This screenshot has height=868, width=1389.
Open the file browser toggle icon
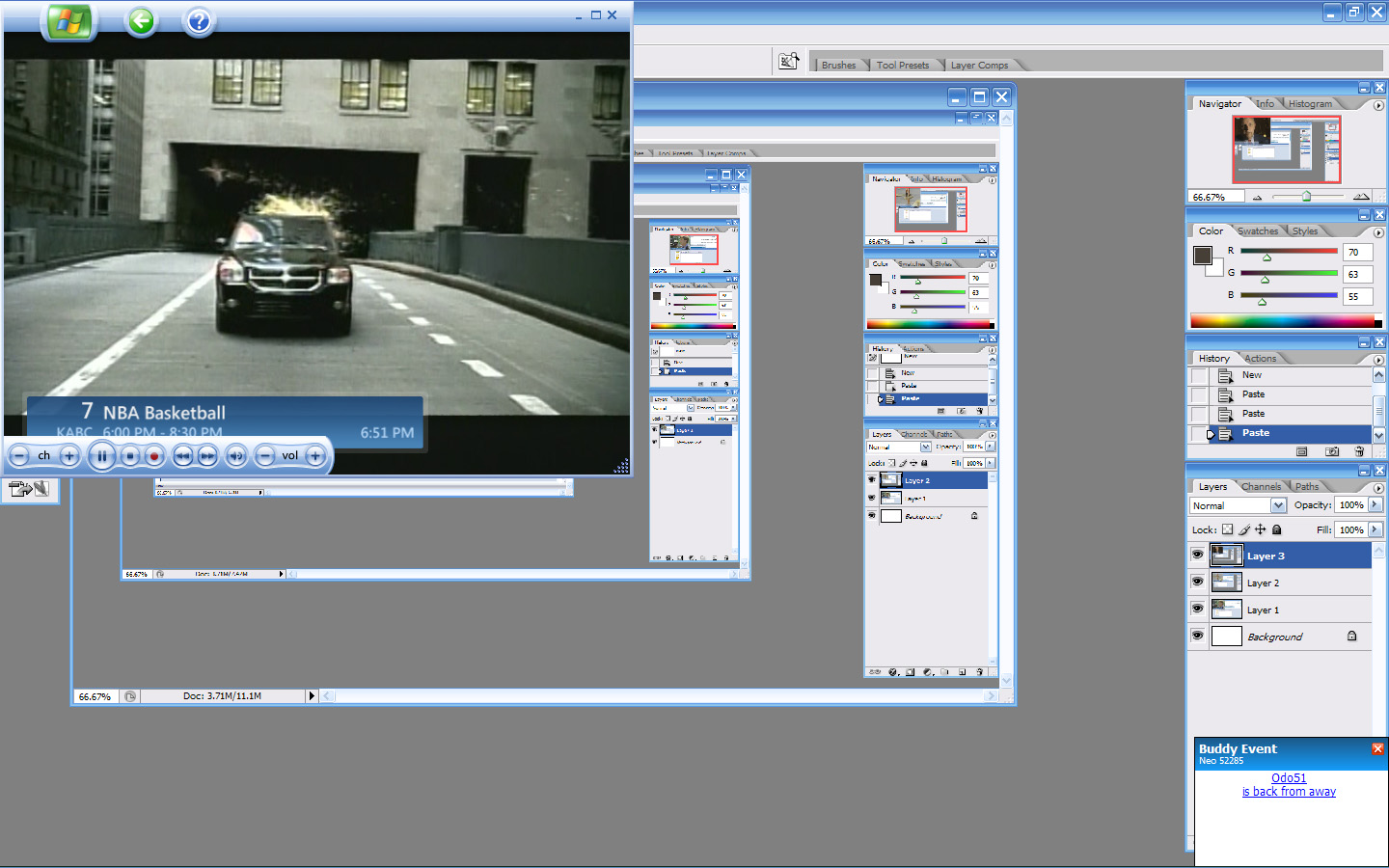[788, 62]
